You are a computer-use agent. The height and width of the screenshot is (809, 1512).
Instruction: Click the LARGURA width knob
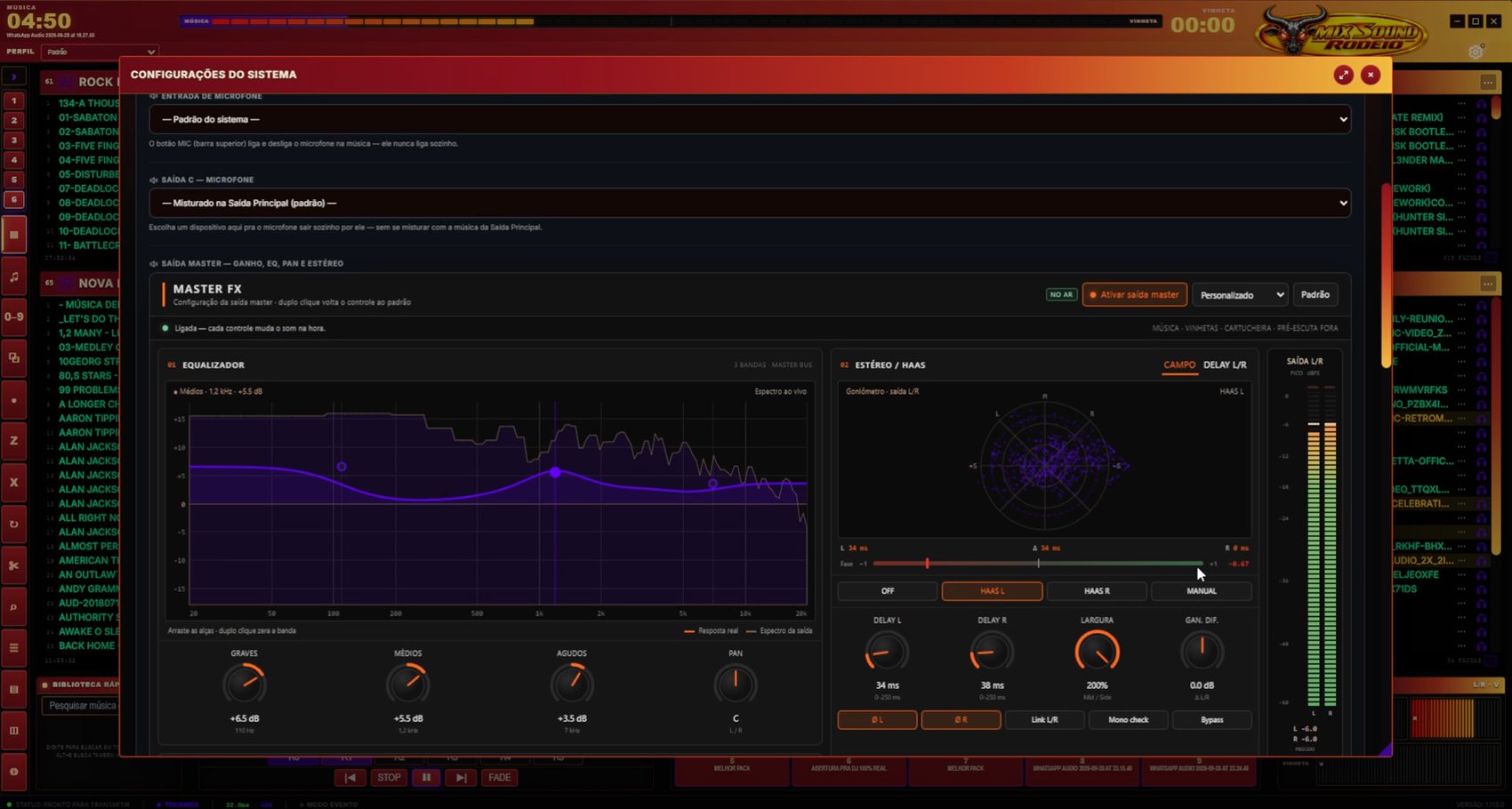click(x=1097, y=653)
